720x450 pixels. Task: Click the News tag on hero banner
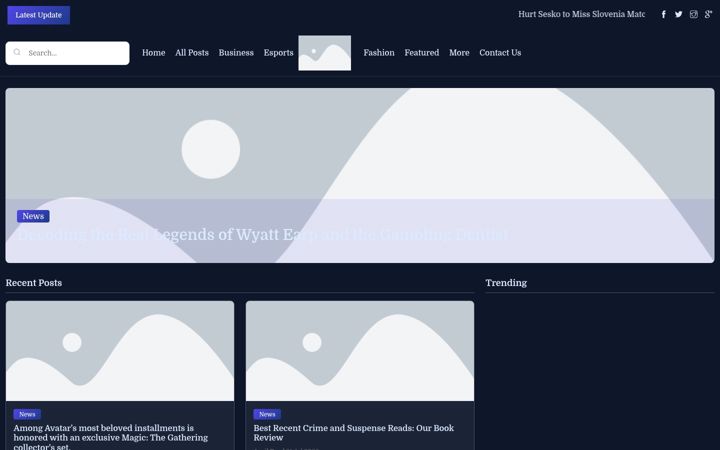pyautogui.click(x=33, y=216)
